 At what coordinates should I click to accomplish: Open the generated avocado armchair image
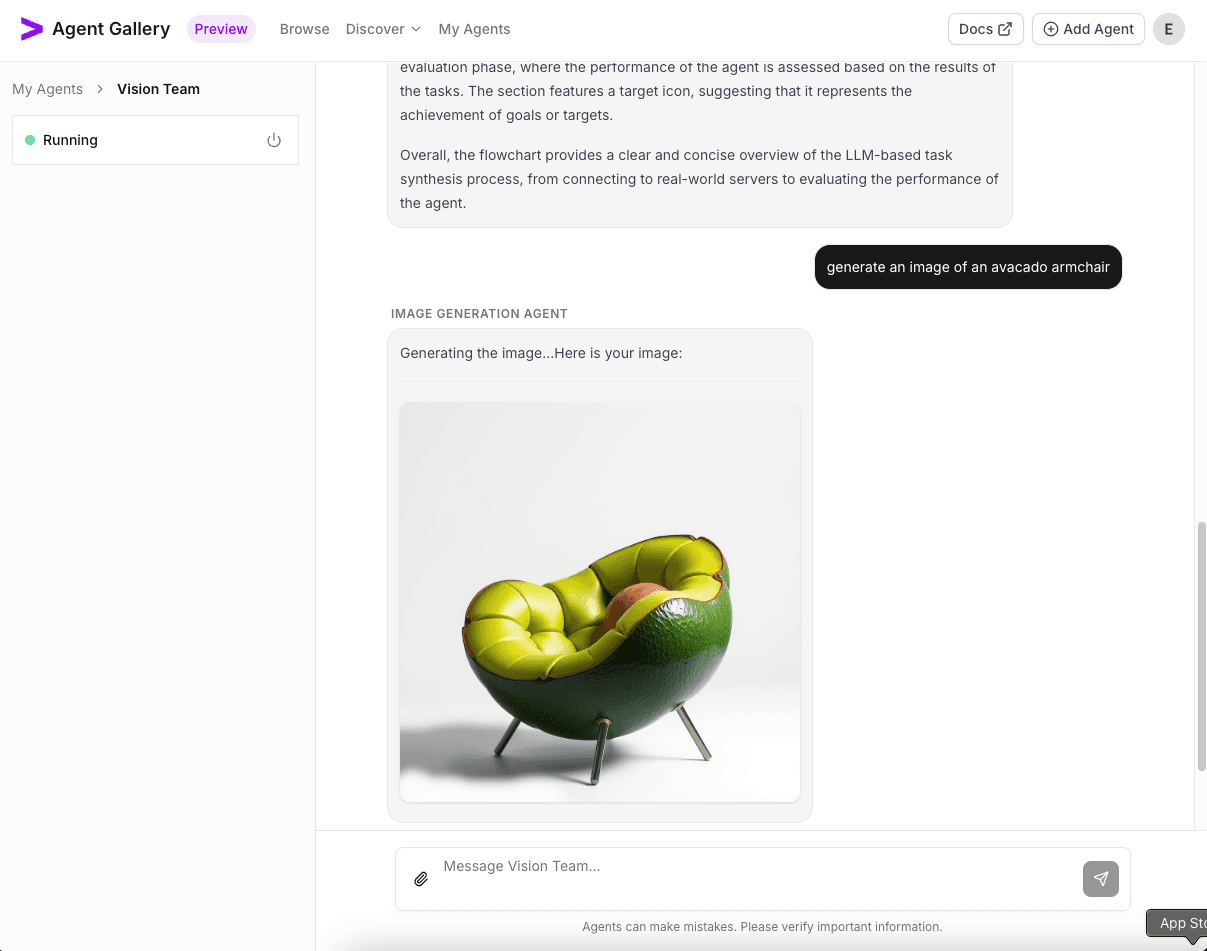[x=600, y=601]
